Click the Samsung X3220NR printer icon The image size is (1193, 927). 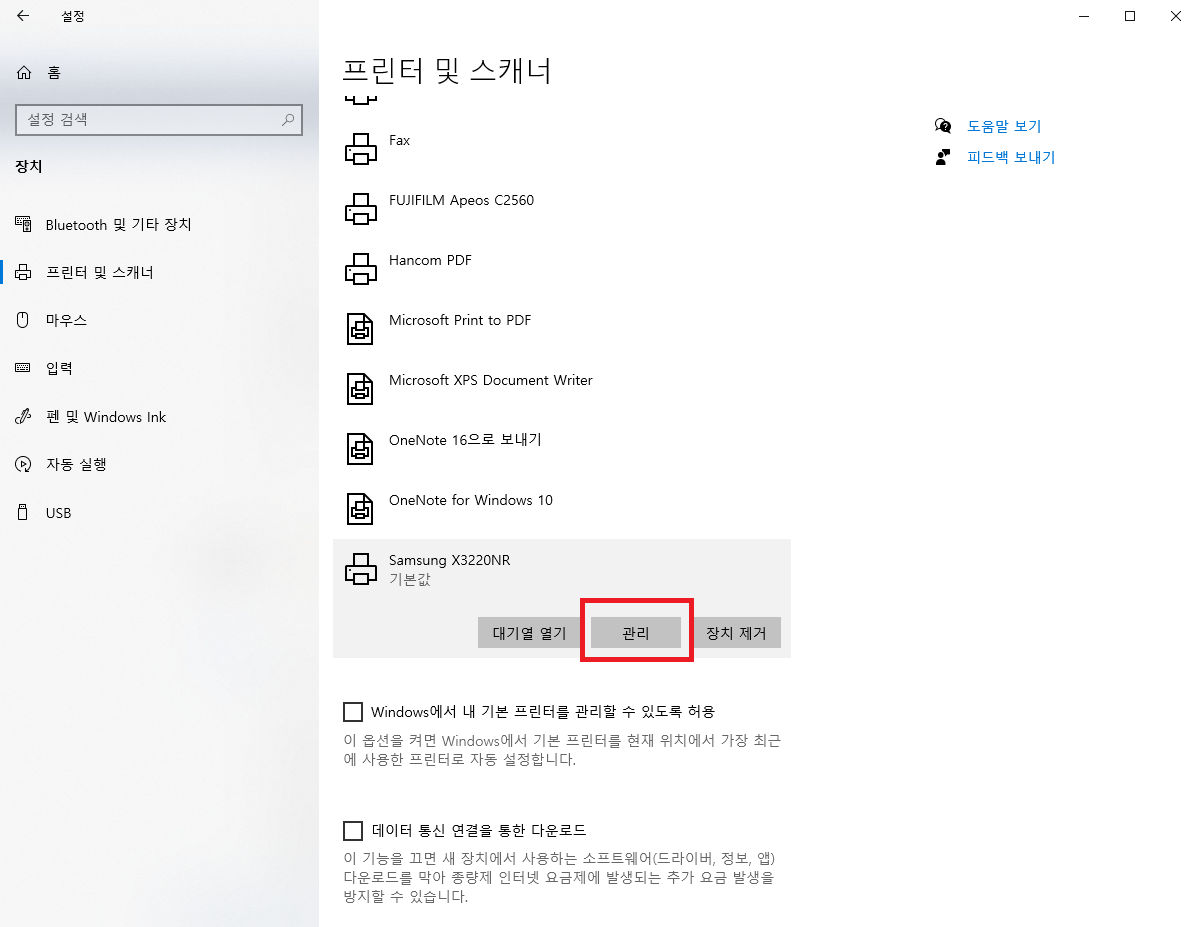[x=360, y=568]
